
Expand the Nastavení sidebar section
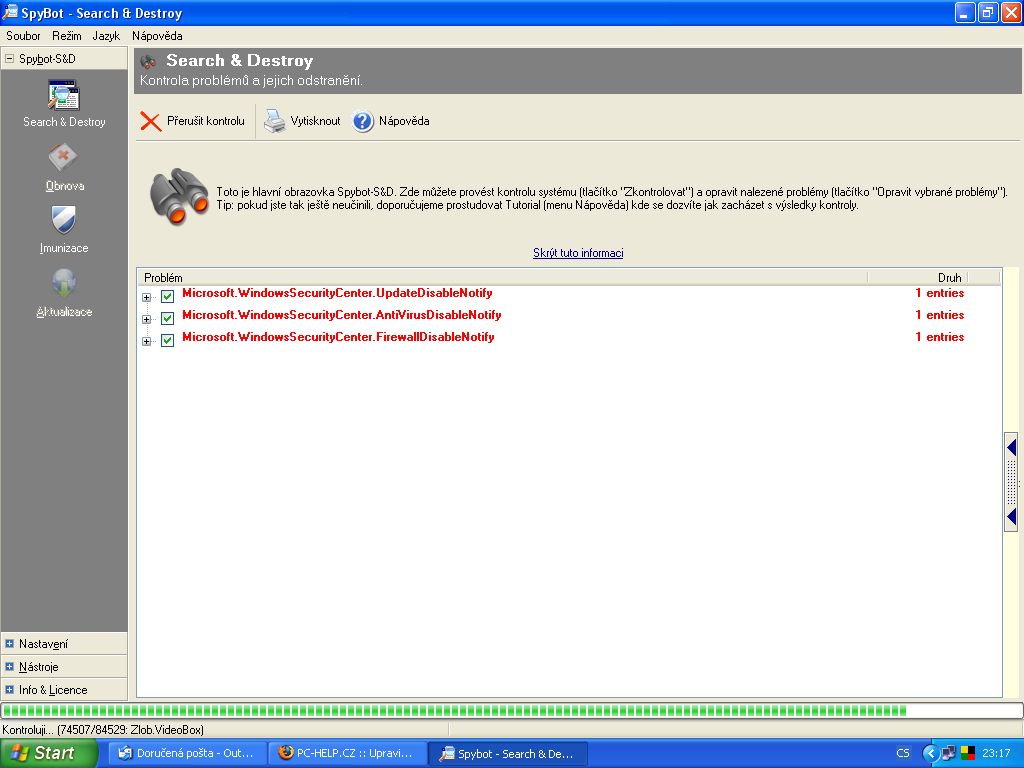9,644
